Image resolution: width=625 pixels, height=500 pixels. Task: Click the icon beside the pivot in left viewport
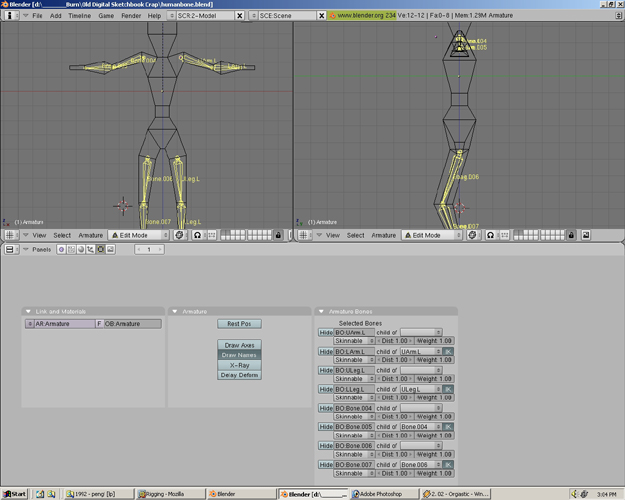point(212,235)
